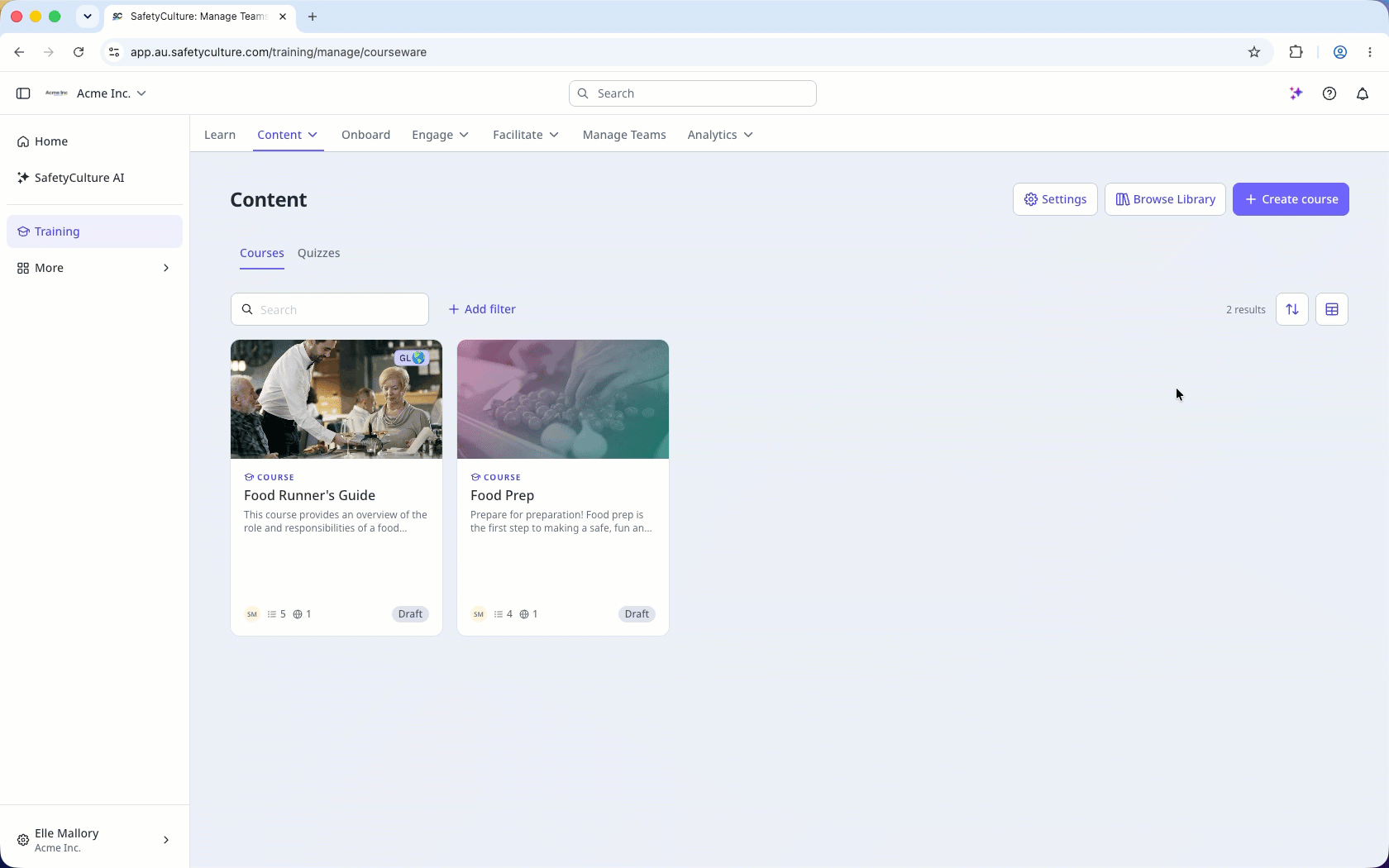Open a new browser tab with plus
The height and width of the screenshot is (868, 1389).
pos(313,17)
